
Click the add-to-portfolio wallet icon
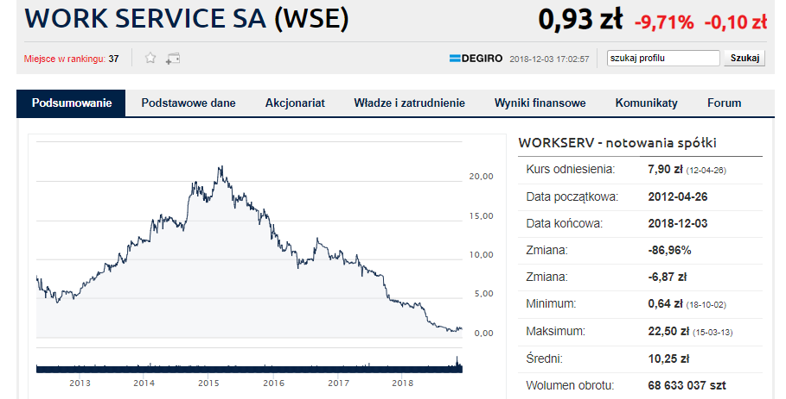(173, 59)
